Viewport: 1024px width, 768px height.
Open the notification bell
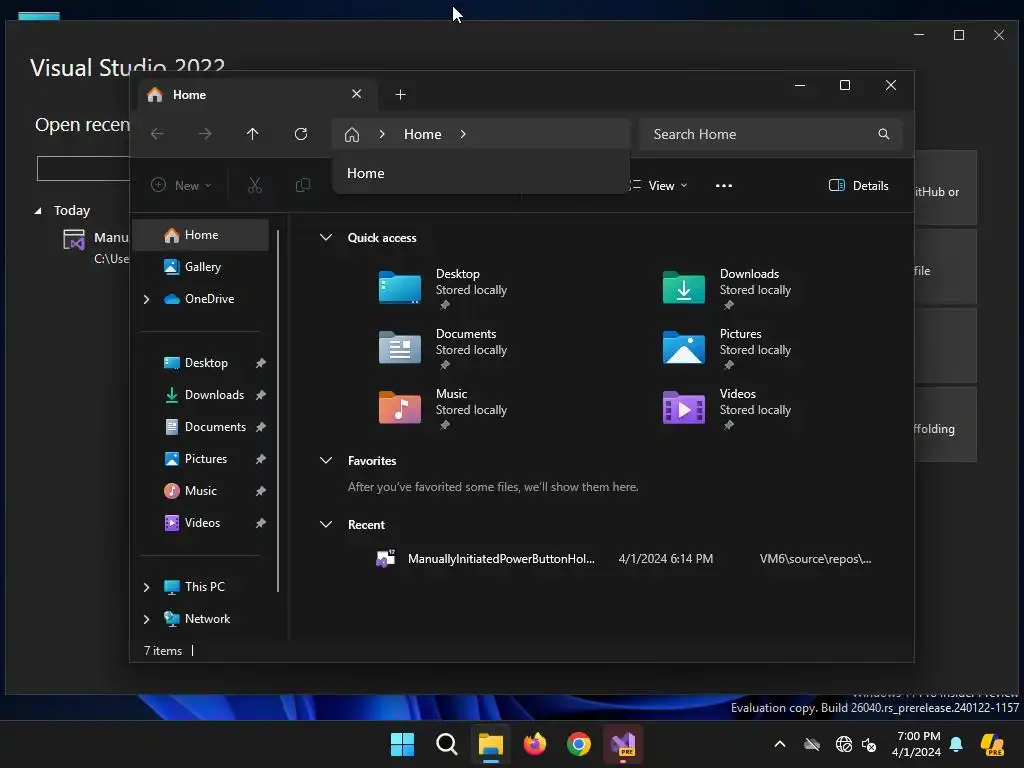[956, 744]
